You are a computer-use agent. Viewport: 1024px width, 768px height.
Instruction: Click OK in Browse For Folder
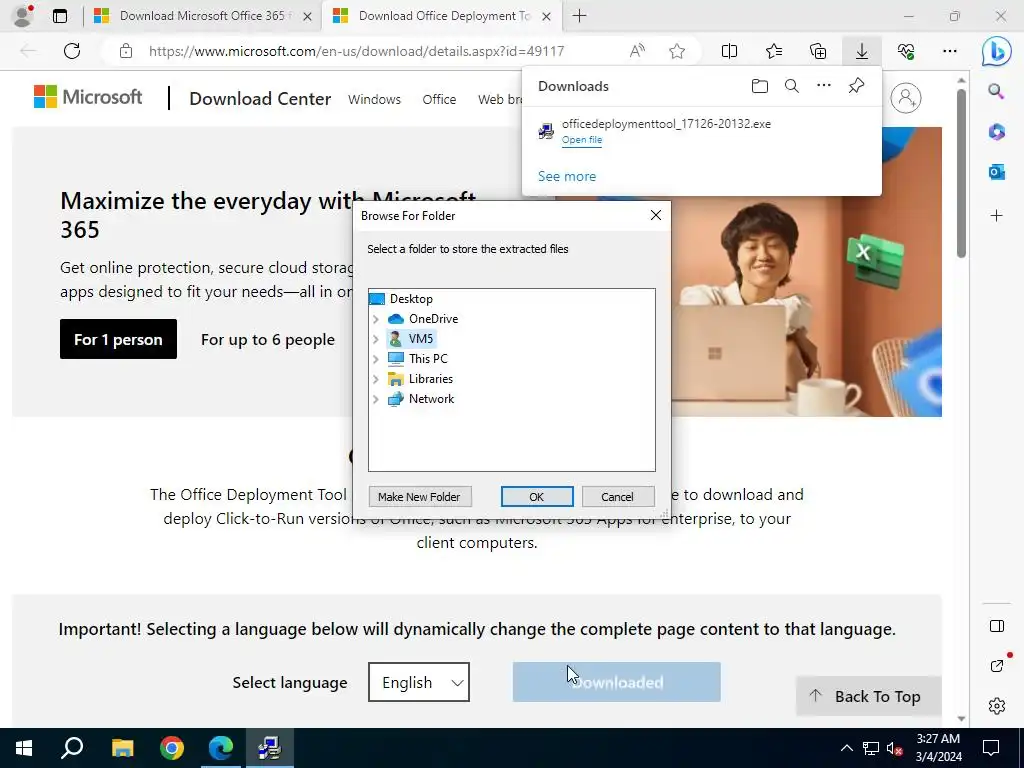point(537,496)
